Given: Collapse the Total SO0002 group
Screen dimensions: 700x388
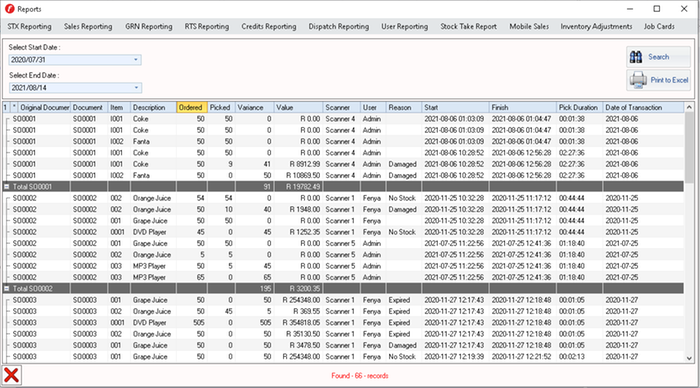Looking at the screenshot, I should click(7, 288).
